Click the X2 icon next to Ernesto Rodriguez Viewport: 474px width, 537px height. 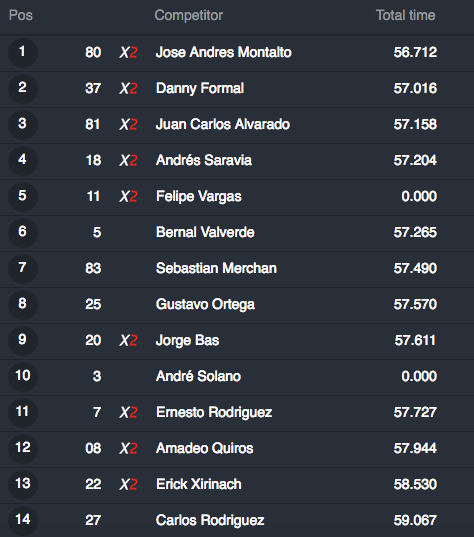(128, 413)
